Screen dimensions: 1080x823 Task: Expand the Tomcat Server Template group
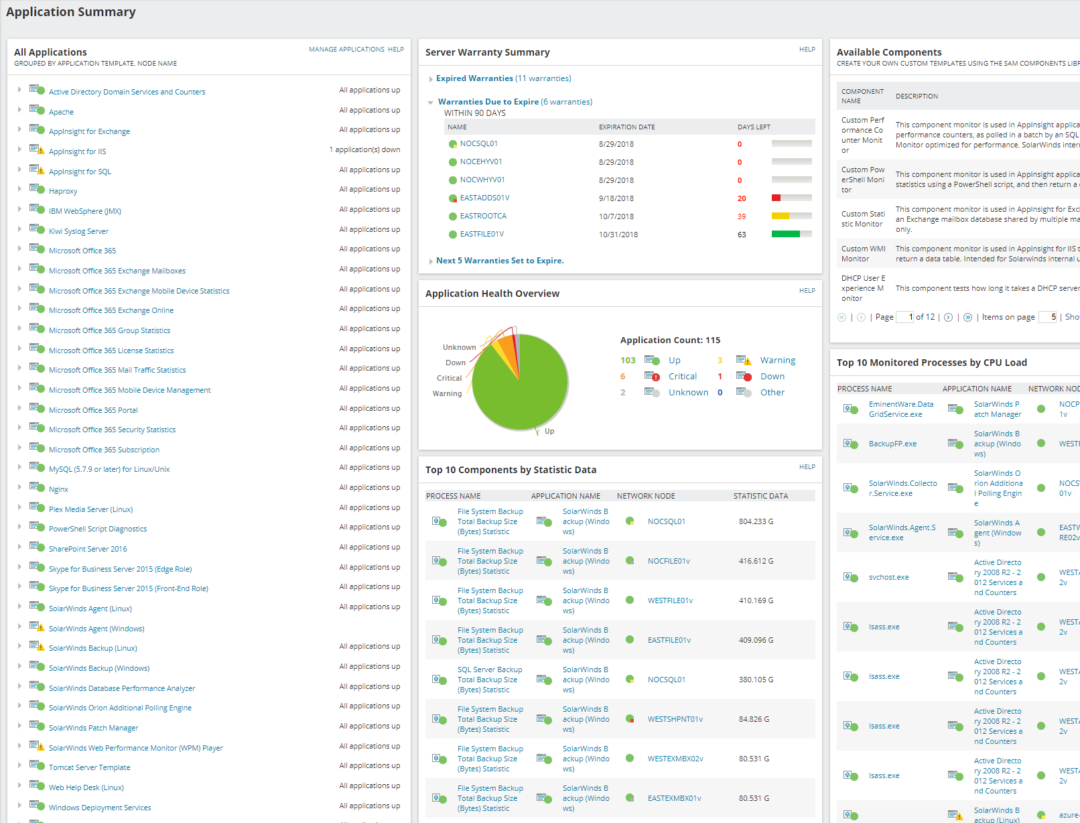pos(19,766)
